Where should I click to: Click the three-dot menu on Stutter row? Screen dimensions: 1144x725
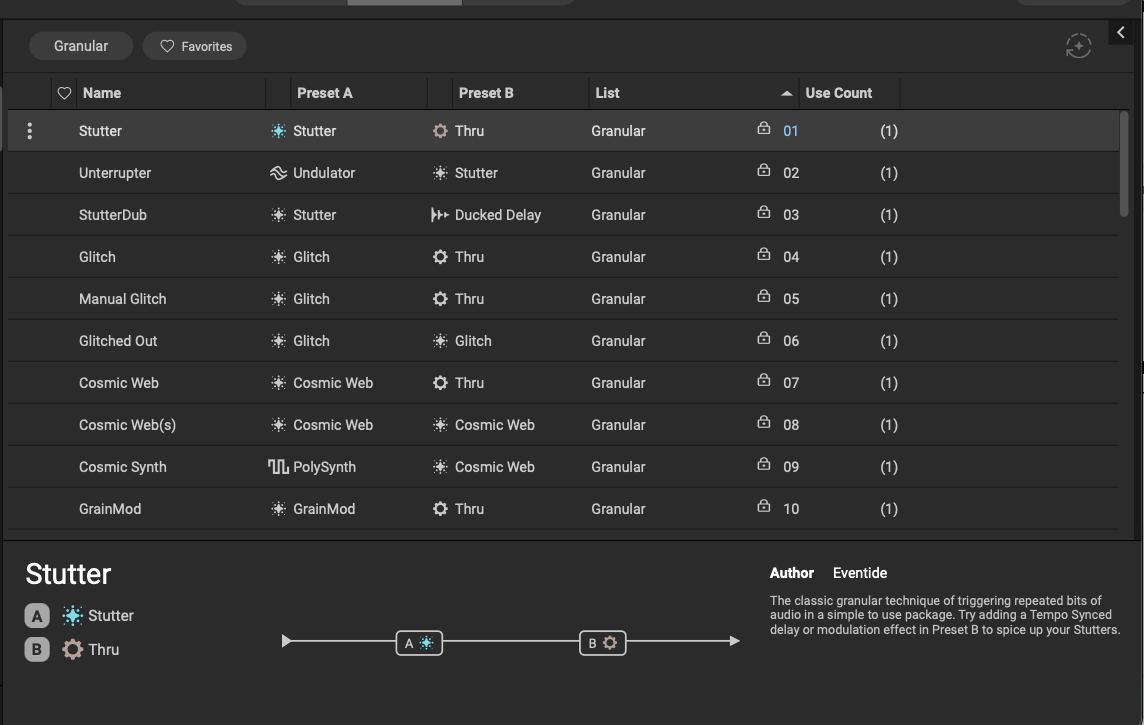point(30,131)
